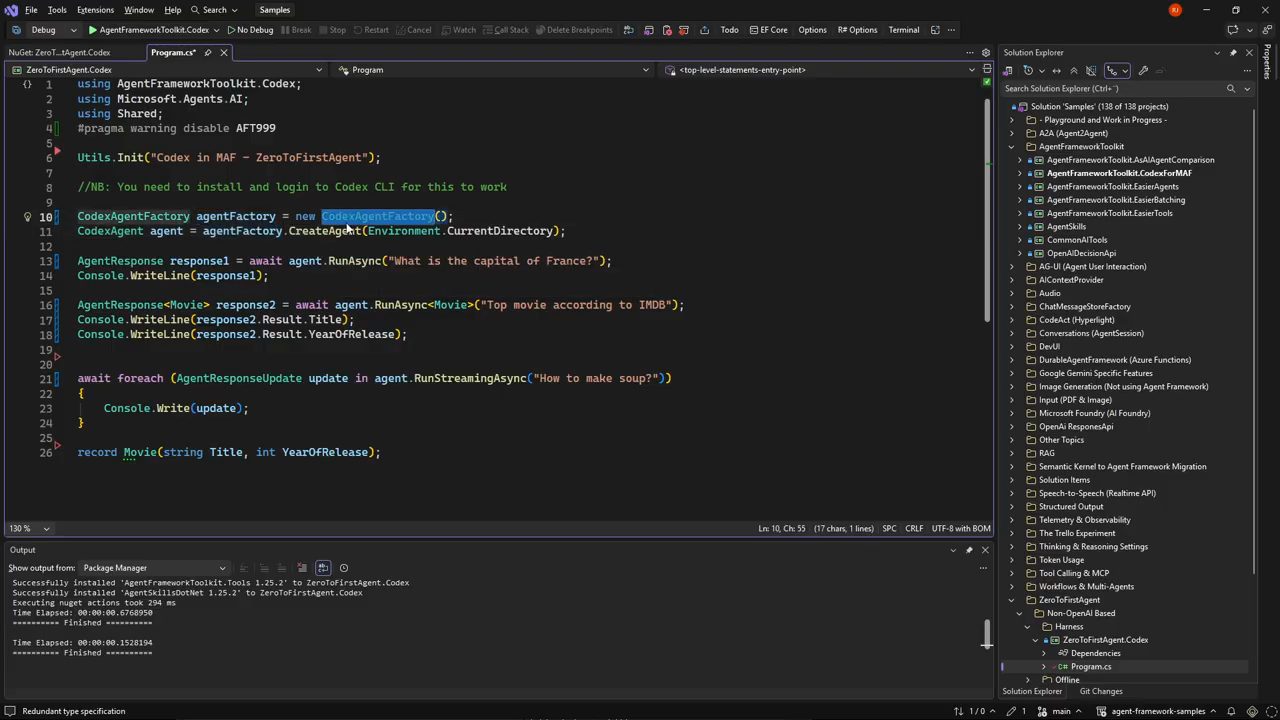The width and height of the screenshot is (1280, 720).
Task: Switch to the Git Changes tab
Action: pyautogui.click(x=1100, y=692)
